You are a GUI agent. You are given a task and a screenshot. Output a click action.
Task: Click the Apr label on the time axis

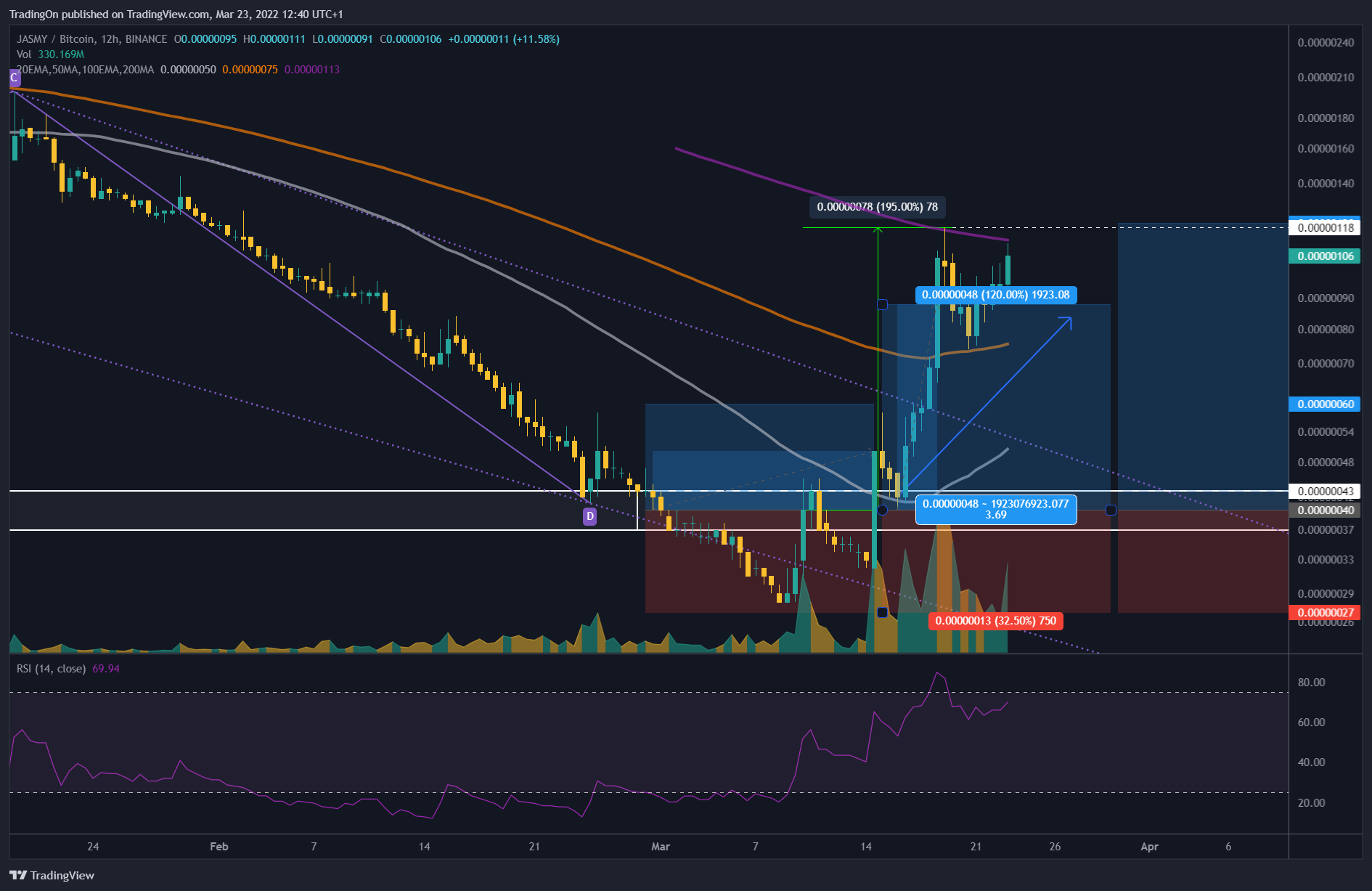[x=1149, y=847]
